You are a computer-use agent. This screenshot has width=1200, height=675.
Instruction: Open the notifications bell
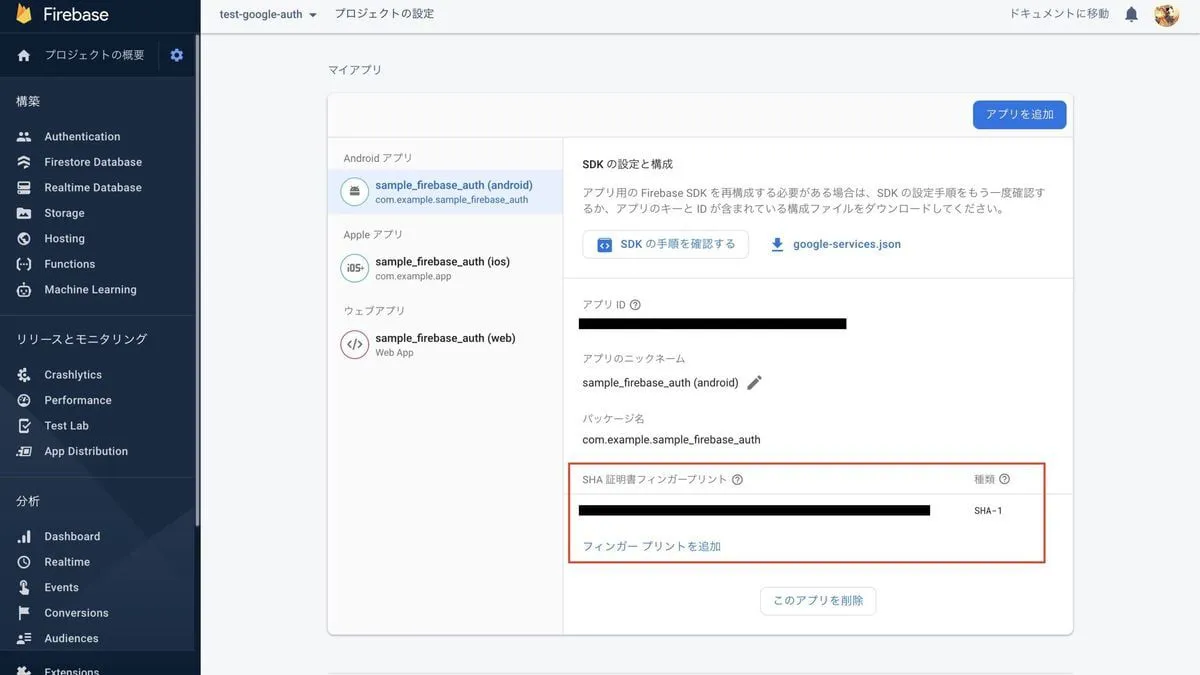(x=1131, y=14)
